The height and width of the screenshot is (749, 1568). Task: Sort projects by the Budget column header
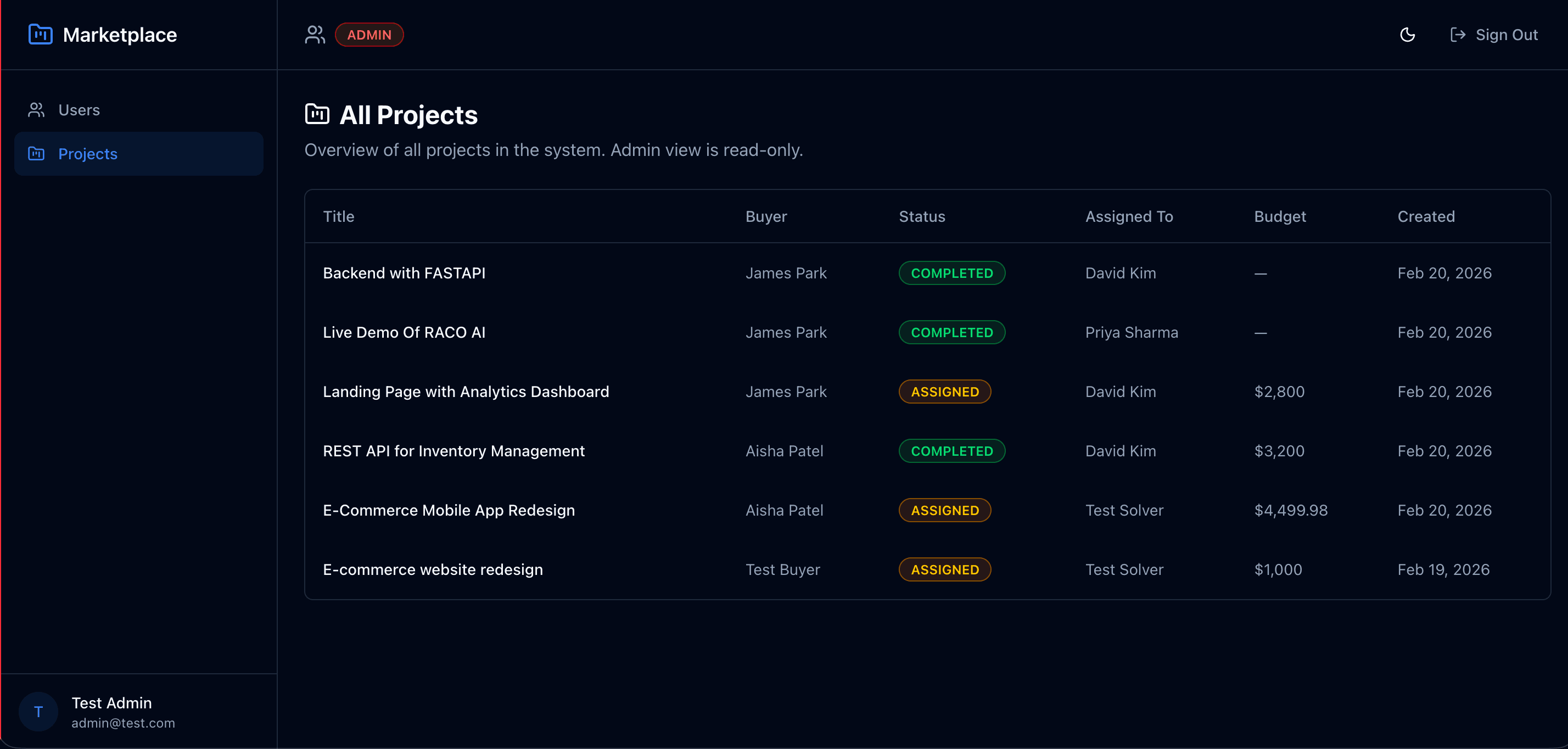tap(1280, 216)
